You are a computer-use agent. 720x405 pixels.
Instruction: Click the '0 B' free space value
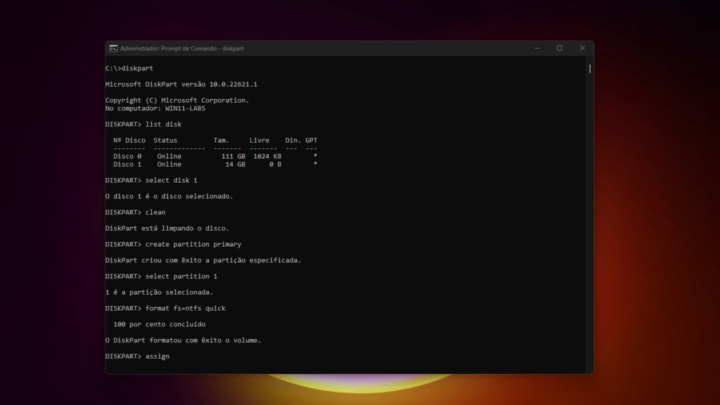coord(276,164)
